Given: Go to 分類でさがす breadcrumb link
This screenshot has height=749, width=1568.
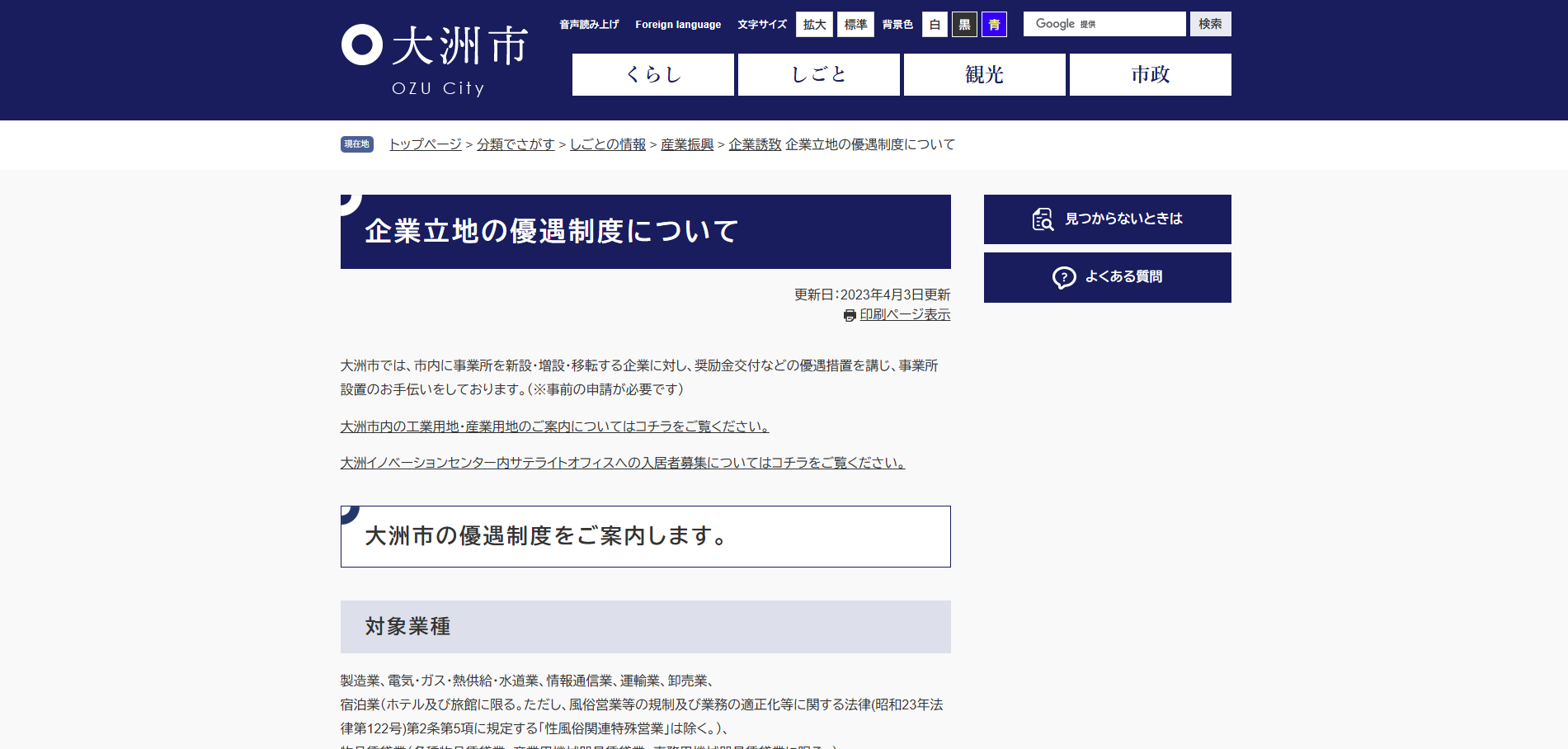Looking at the screenshot, I should click(516, 144).
